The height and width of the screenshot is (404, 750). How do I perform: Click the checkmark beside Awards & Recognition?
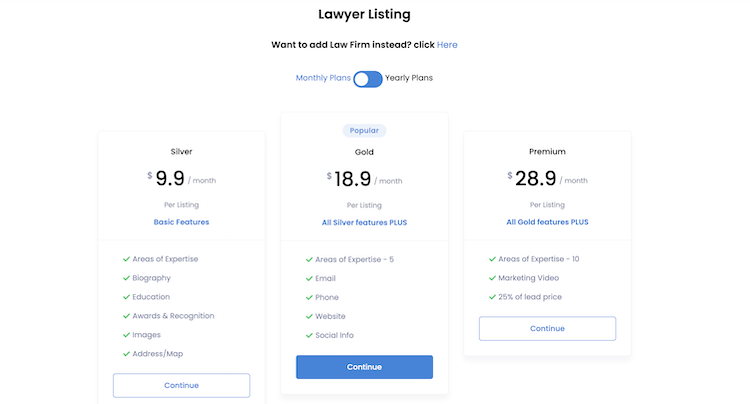click(x=125, y=316)
